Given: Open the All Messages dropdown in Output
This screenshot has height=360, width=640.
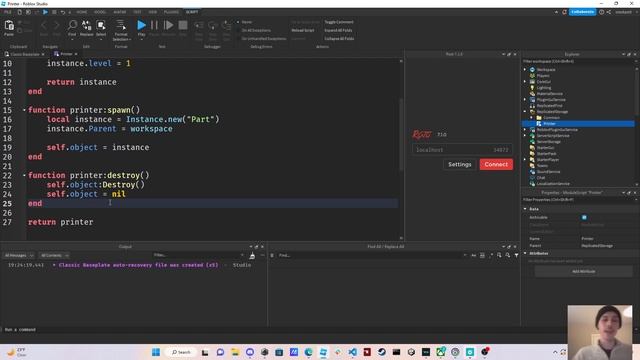Looking at the screenshot, I should click(19, 256).
